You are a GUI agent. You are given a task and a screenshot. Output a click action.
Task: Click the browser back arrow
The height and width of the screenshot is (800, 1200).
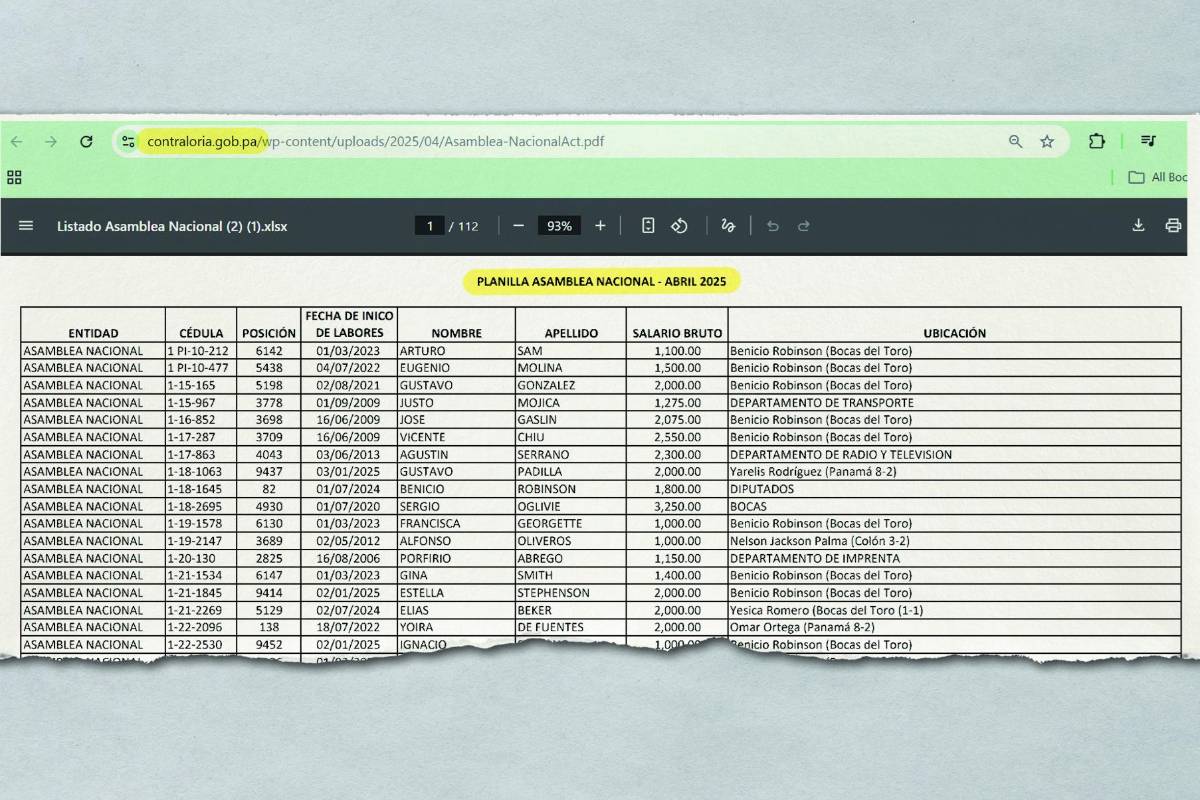tap(16, 142)
